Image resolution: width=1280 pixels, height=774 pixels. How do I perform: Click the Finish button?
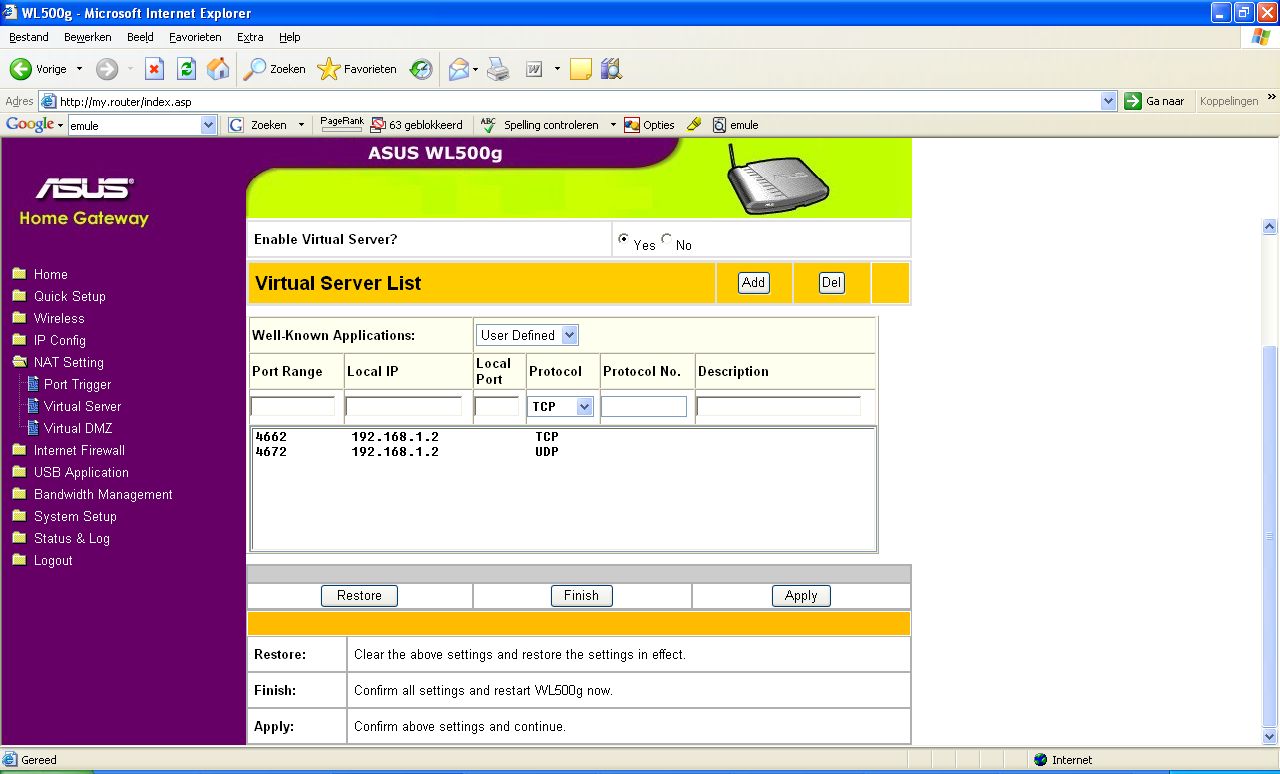click(x=581, y=596)
